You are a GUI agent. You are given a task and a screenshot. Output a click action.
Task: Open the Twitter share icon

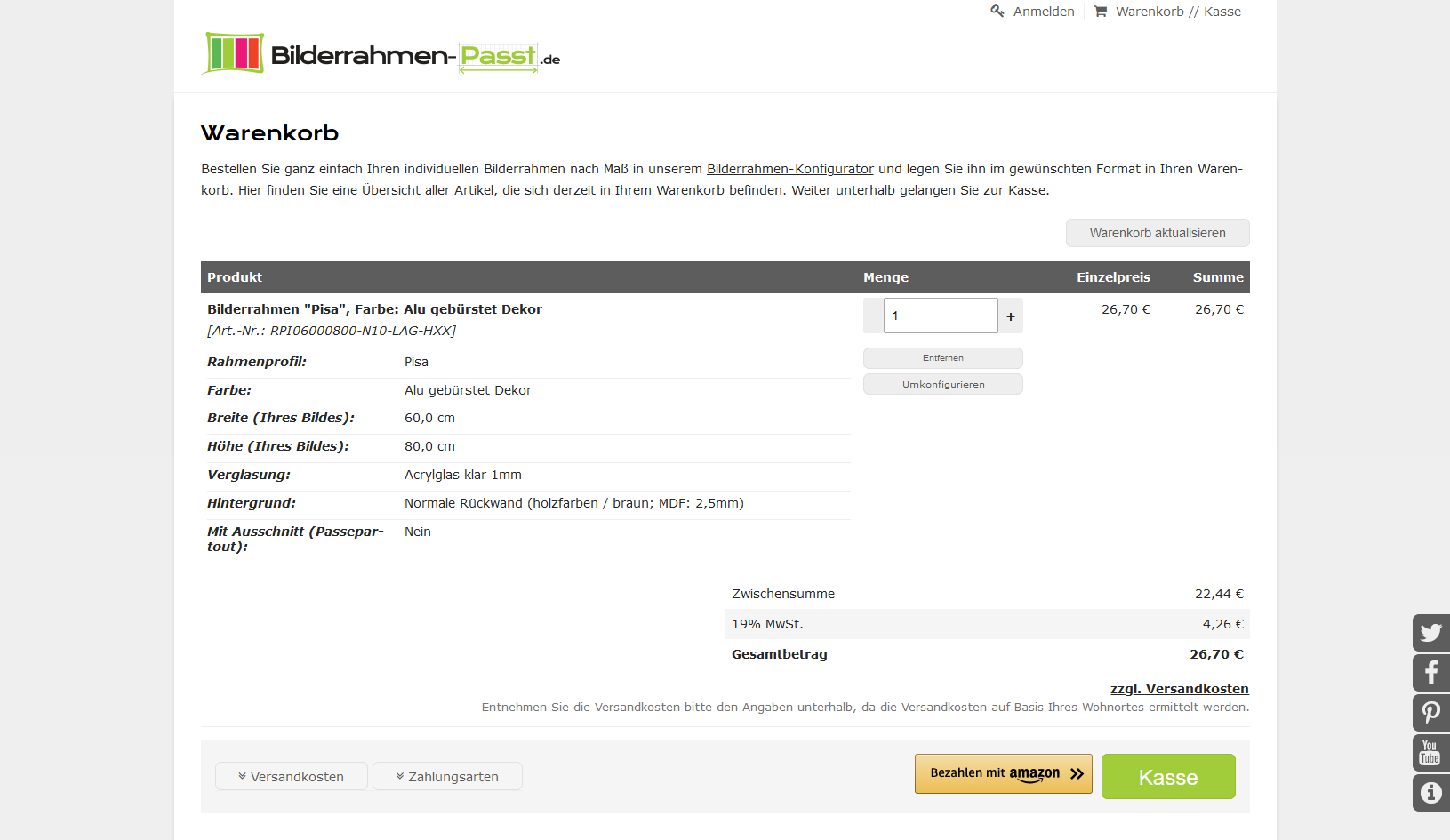point(1430,633)
